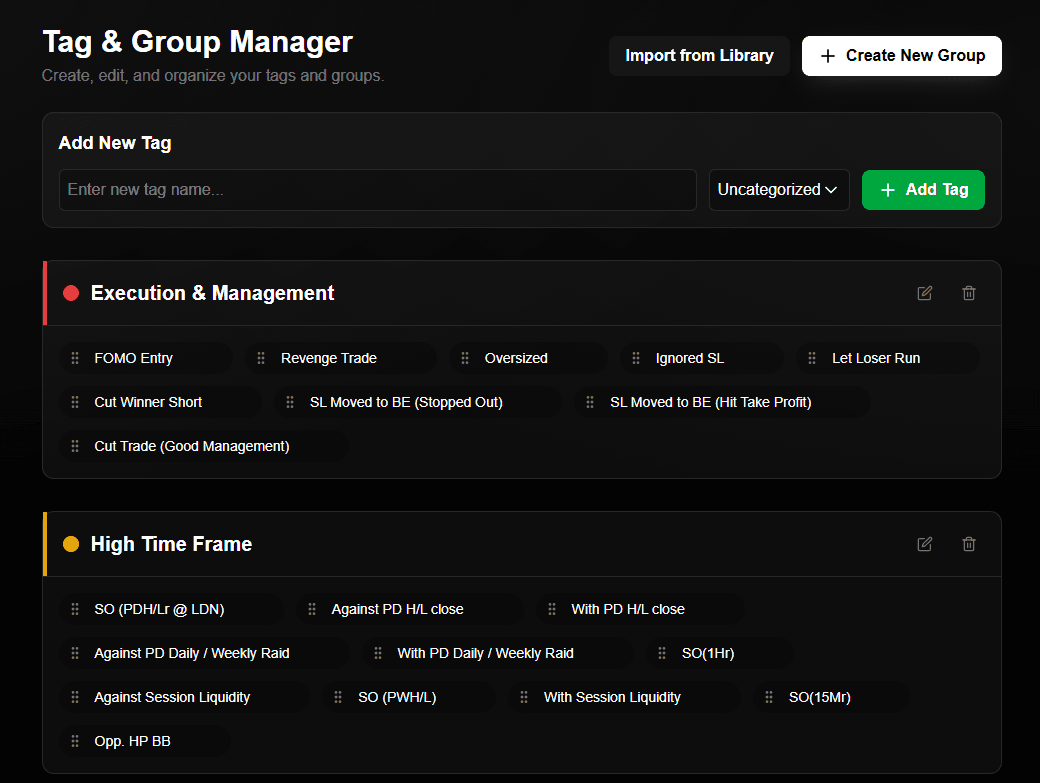This screenshot has width=1040, height=783.
Task: Click the Execution & Management group title
Action: (212, 293)
